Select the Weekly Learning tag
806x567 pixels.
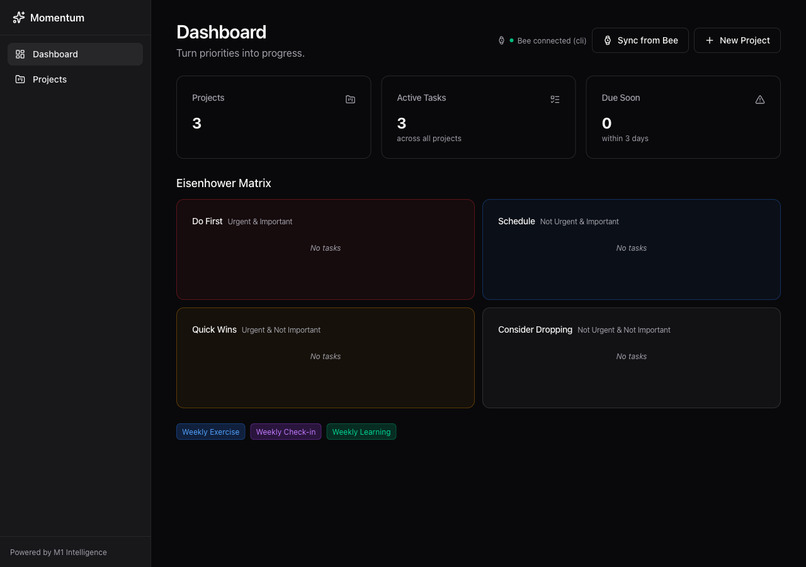(361, 432)
